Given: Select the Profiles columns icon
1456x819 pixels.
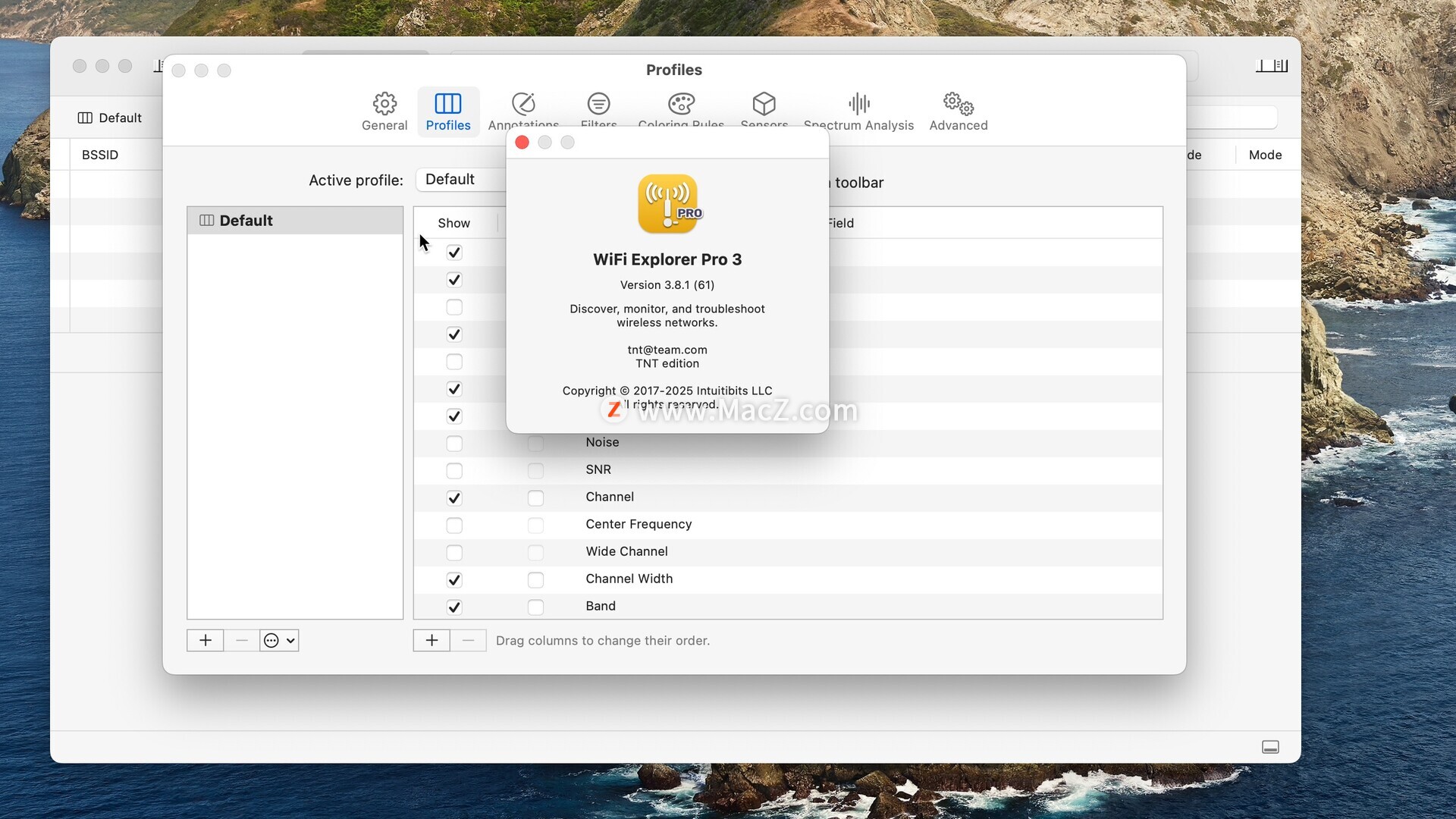Looking at the screenshot, I should coord(447,104).
